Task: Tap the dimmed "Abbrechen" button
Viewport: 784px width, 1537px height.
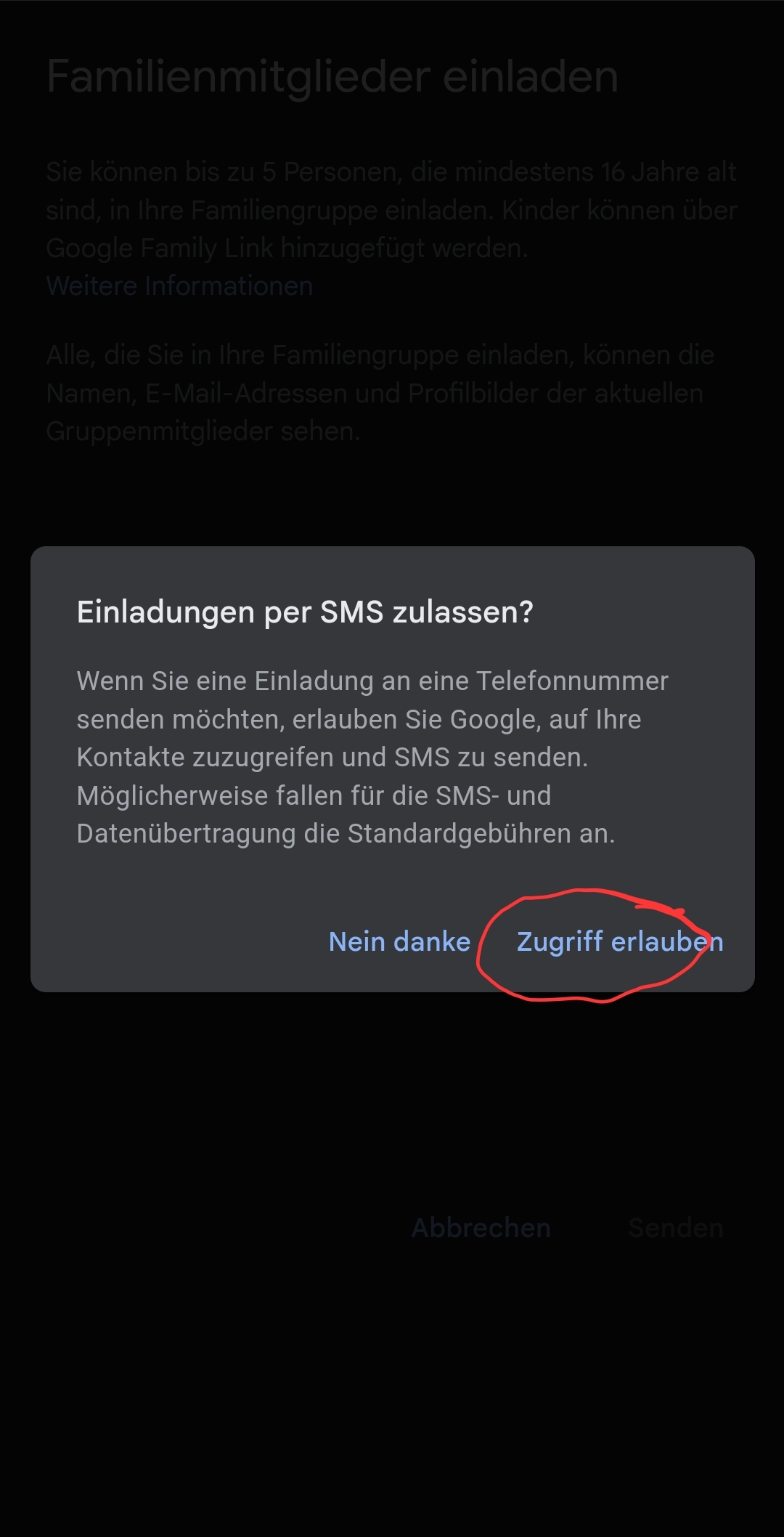Action: 481,1228
